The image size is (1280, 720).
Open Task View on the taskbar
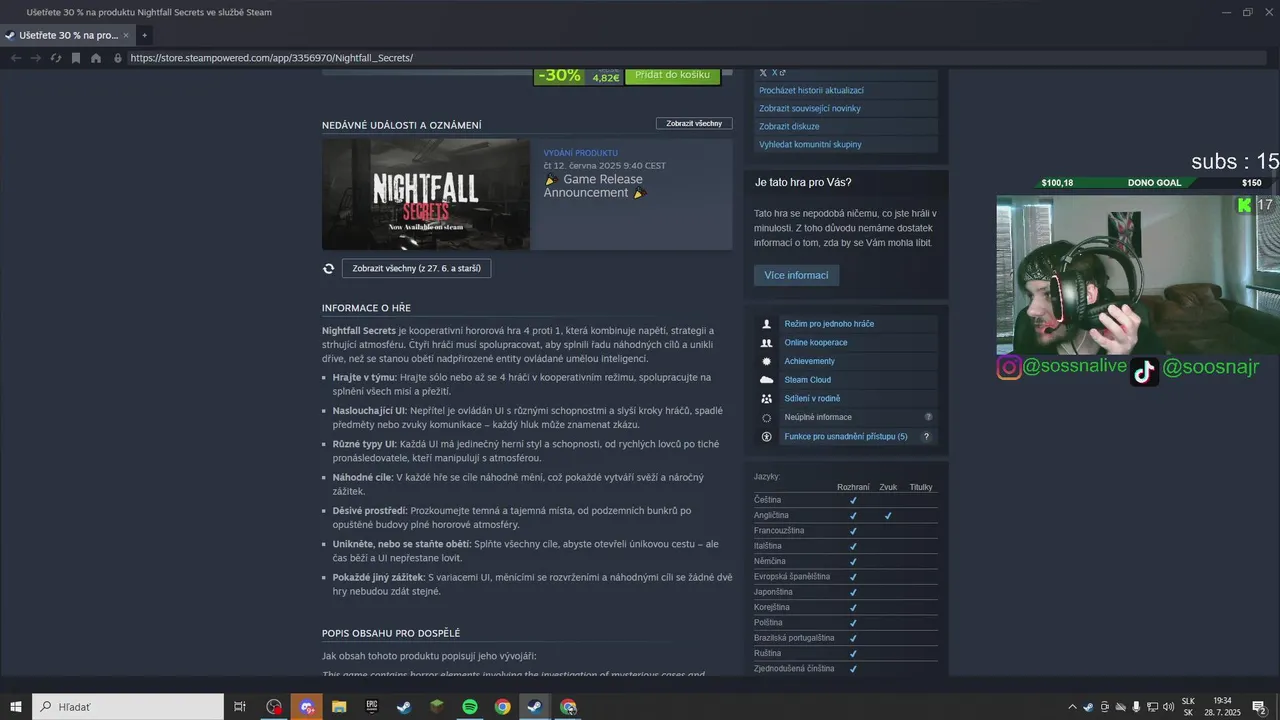click(x=240, y=707)
